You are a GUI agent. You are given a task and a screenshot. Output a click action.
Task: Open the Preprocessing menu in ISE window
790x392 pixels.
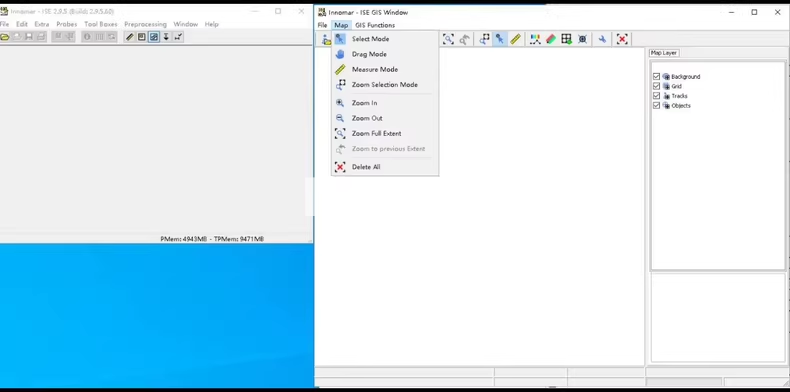click(145, 24)
